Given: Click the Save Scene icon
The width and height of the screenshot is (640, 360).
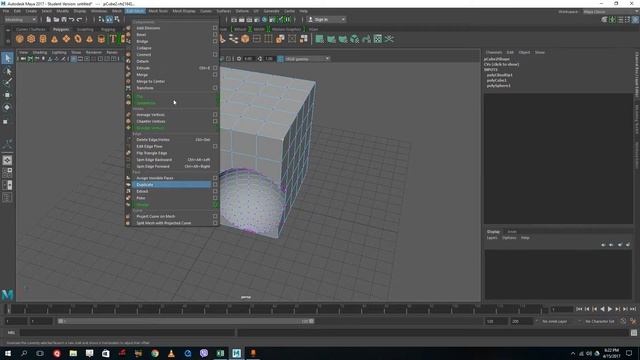Looking at the screenshot, I should point(64,20).
